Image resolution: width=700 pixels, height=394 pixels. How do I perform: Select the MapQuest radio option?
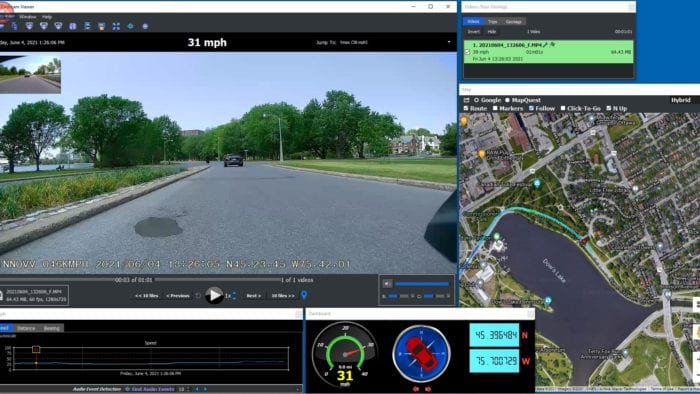507,100
